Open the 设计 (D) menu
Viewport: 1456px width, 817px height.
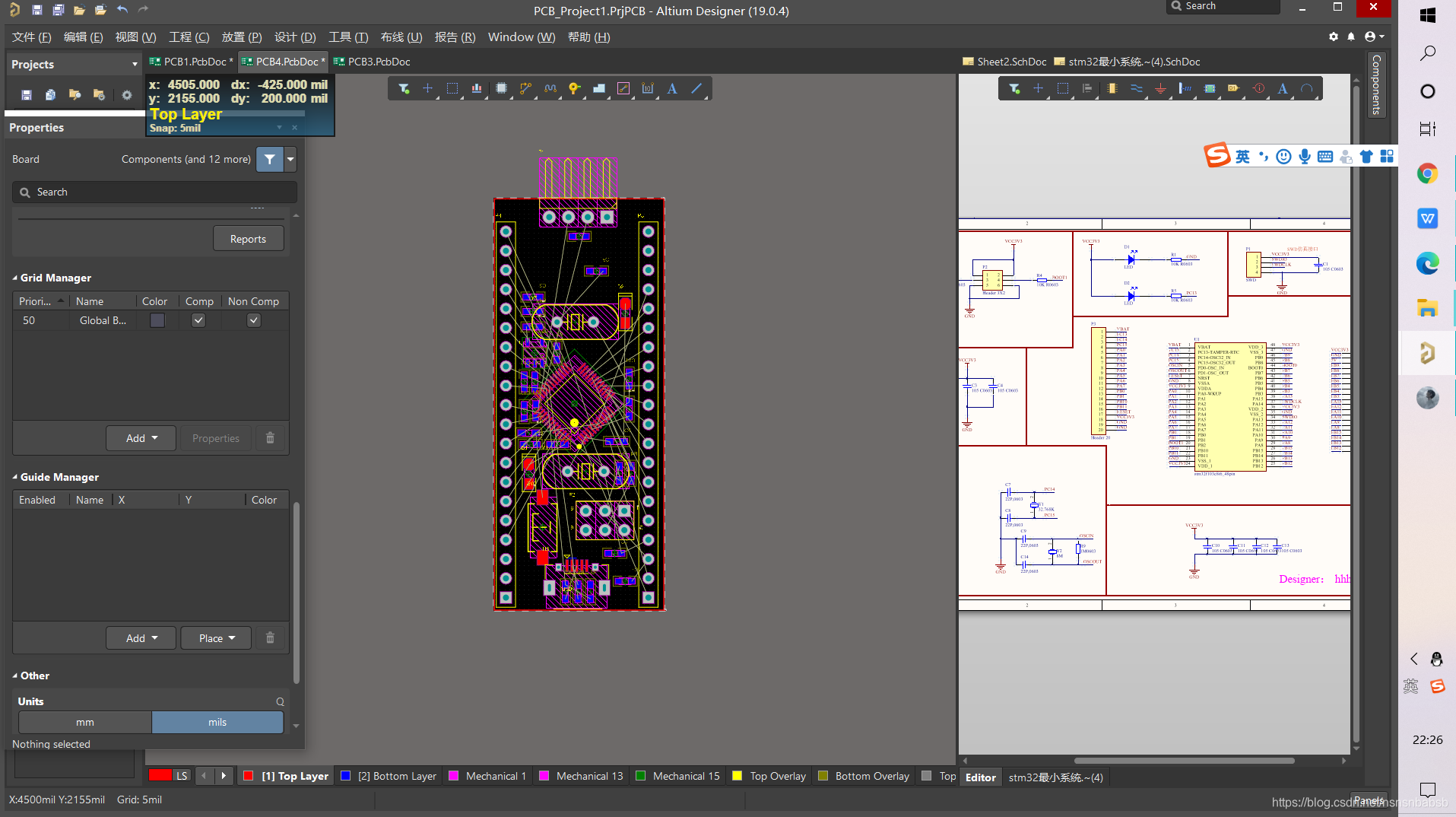click(295, 37)
